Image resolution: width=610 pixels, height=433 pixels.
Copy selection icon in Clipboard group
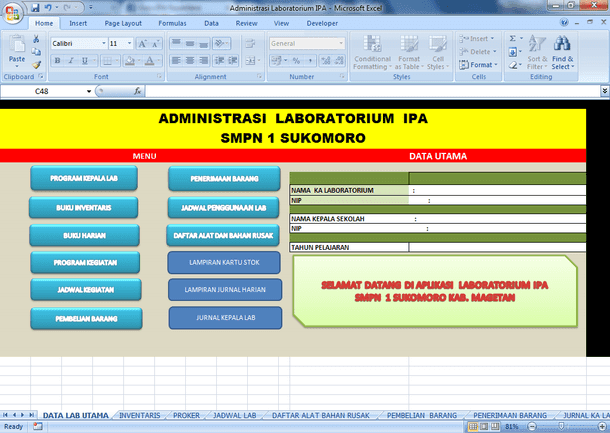coord(36,52)
